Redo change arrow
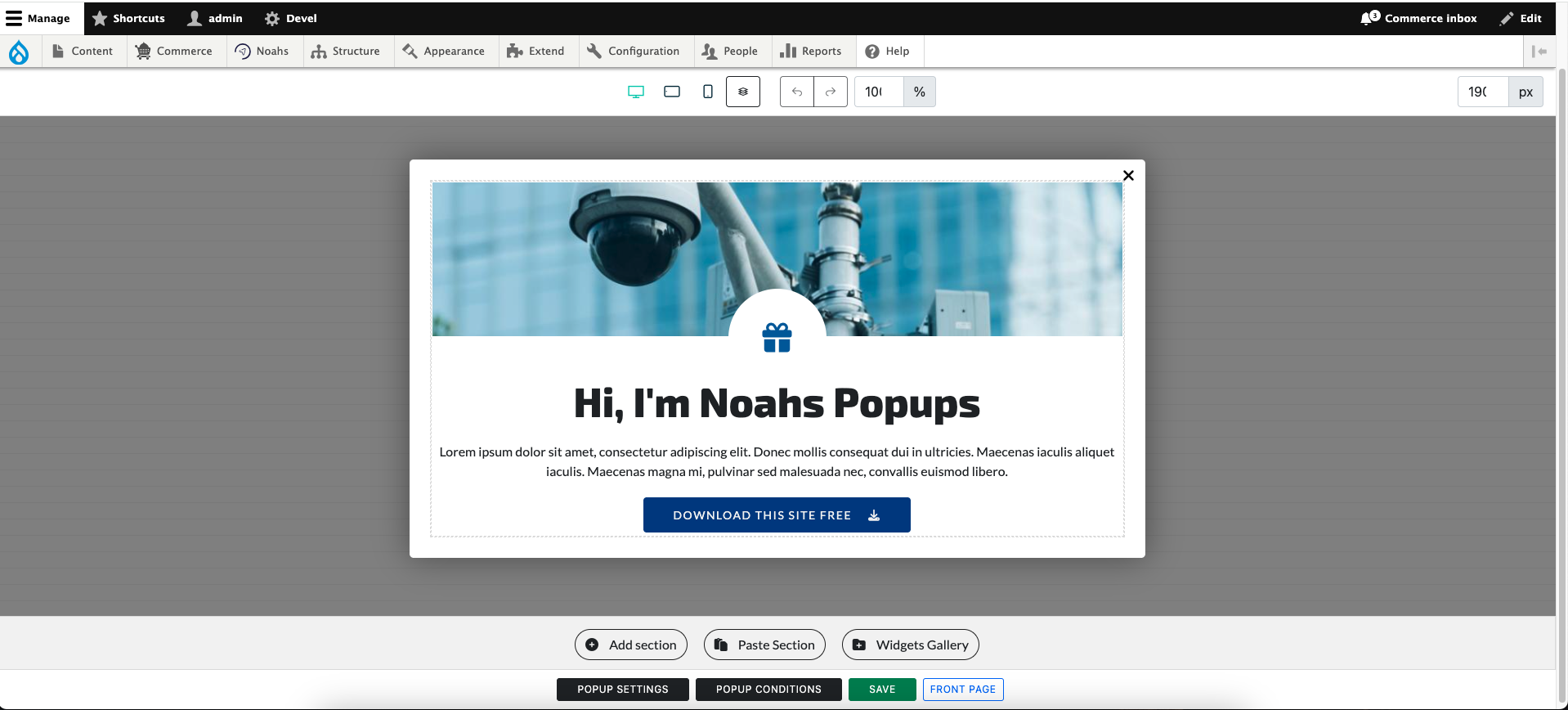The height and width of the screenshot is (710, 1568). [831, 92]
